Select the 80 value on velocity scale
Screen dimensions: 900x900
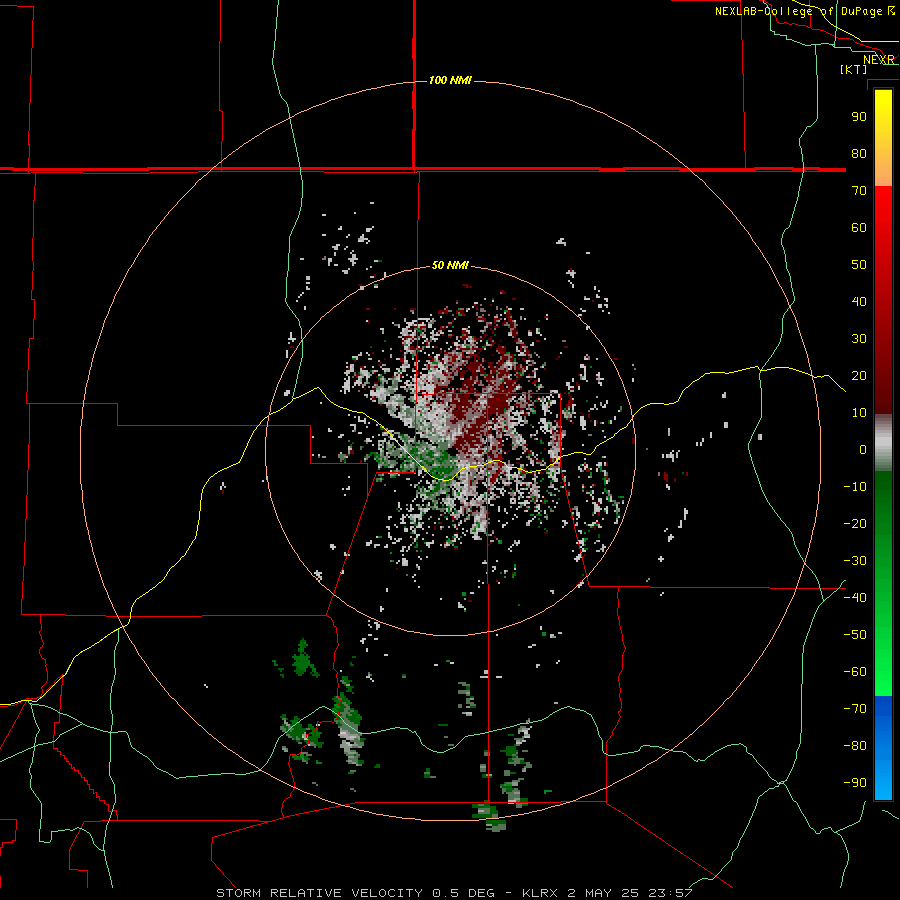(x=859, y=154)
